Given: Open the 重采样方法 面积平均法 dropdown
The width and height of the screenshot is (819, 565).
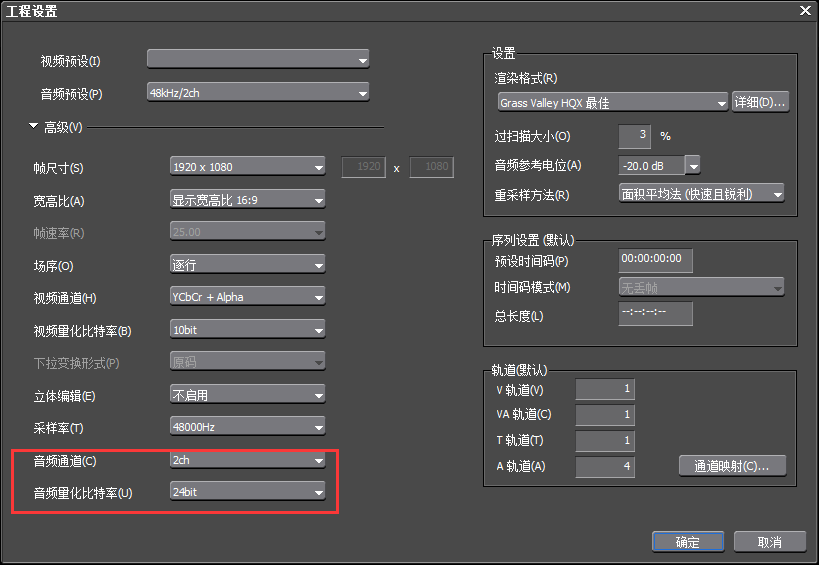Looking at the screenshot, I should coord(701,194).
